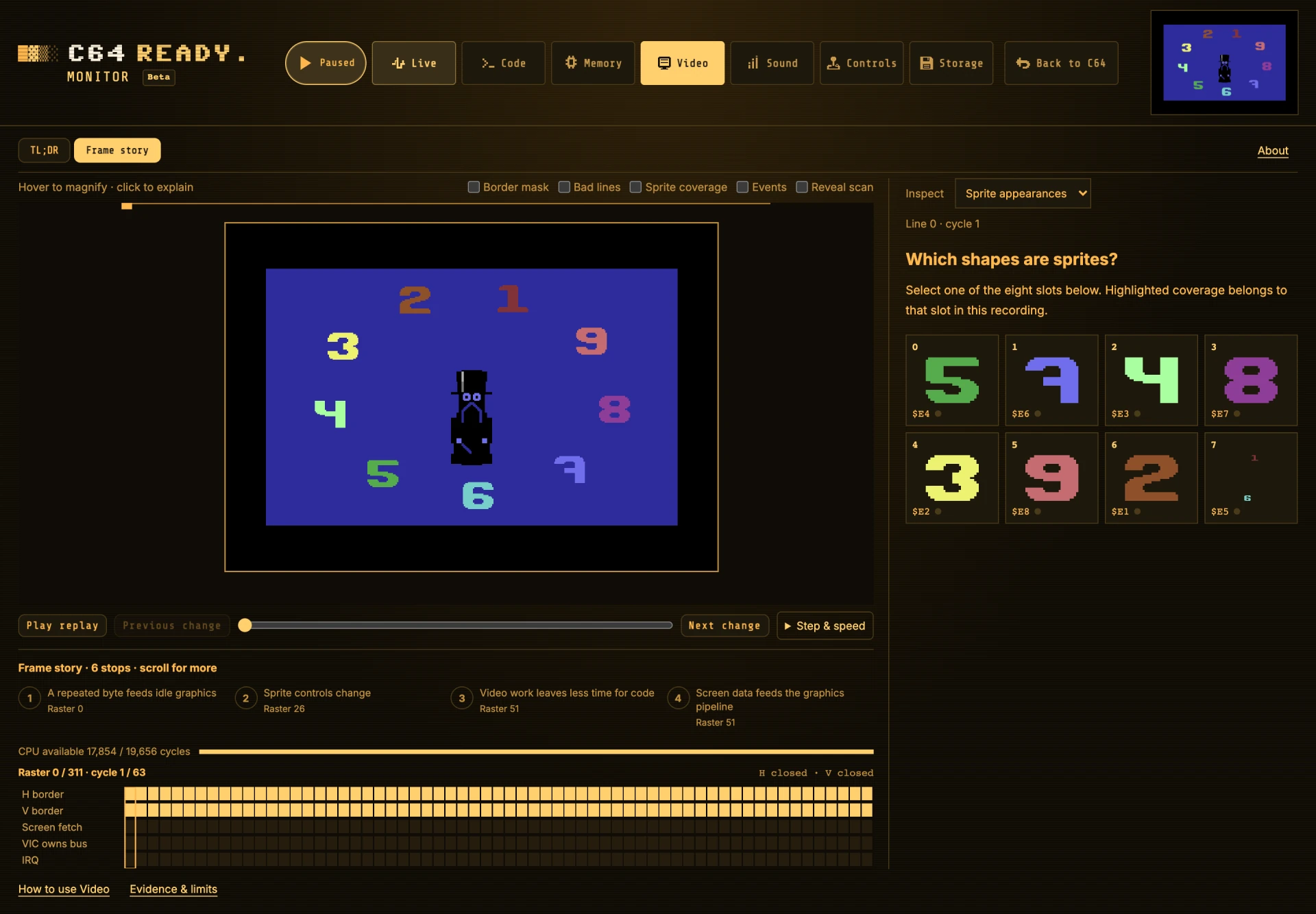
Task: Click the Paused play button
Action: click(326, 63)
